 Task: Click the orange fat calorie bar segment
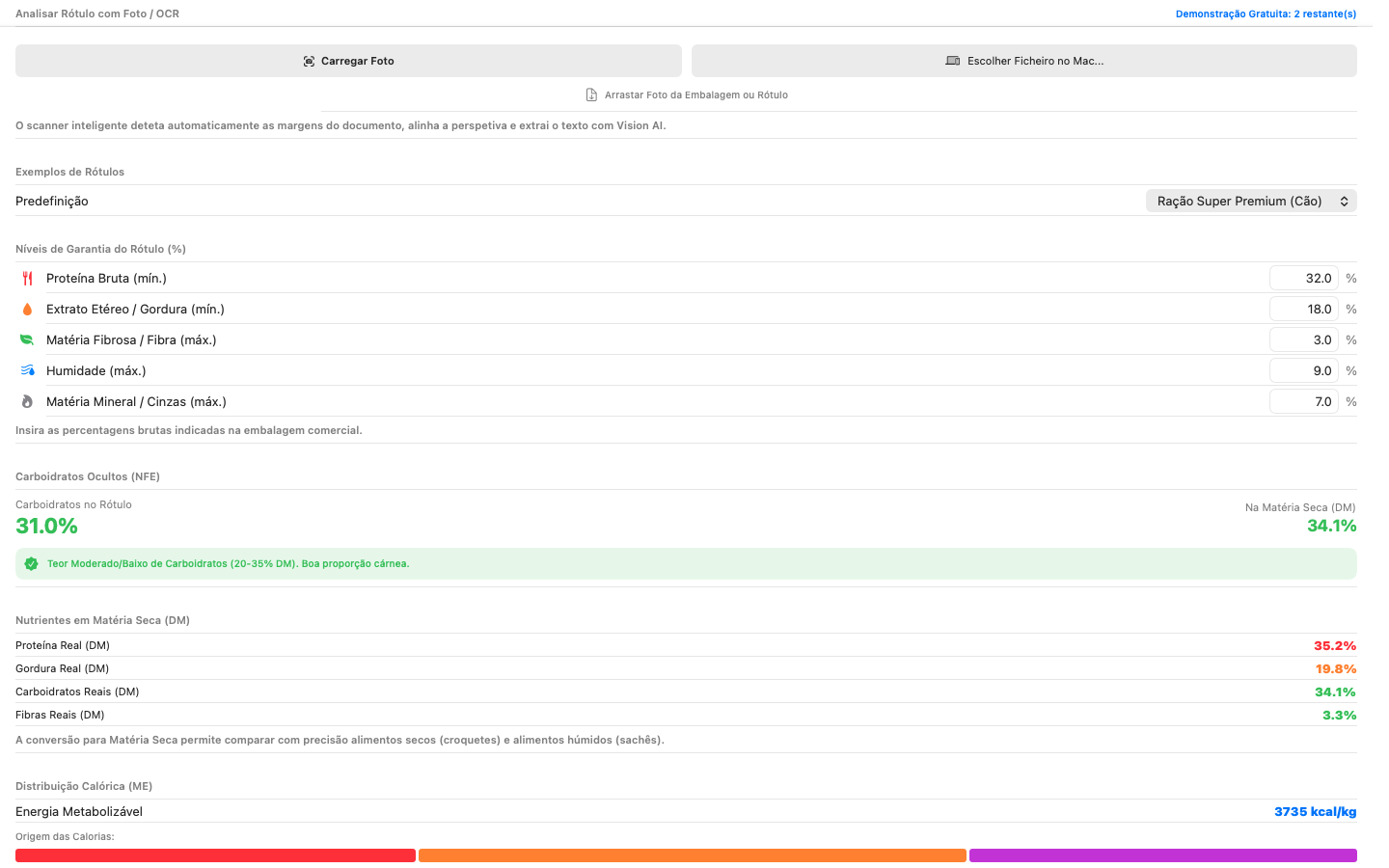[693, 855]
